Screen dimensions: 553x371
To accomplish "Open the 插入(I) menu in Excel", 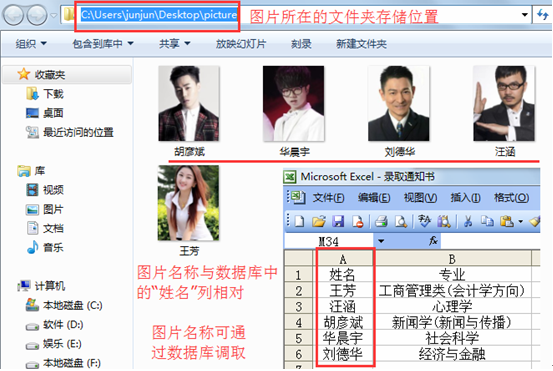I will click(x=465, y=198).
